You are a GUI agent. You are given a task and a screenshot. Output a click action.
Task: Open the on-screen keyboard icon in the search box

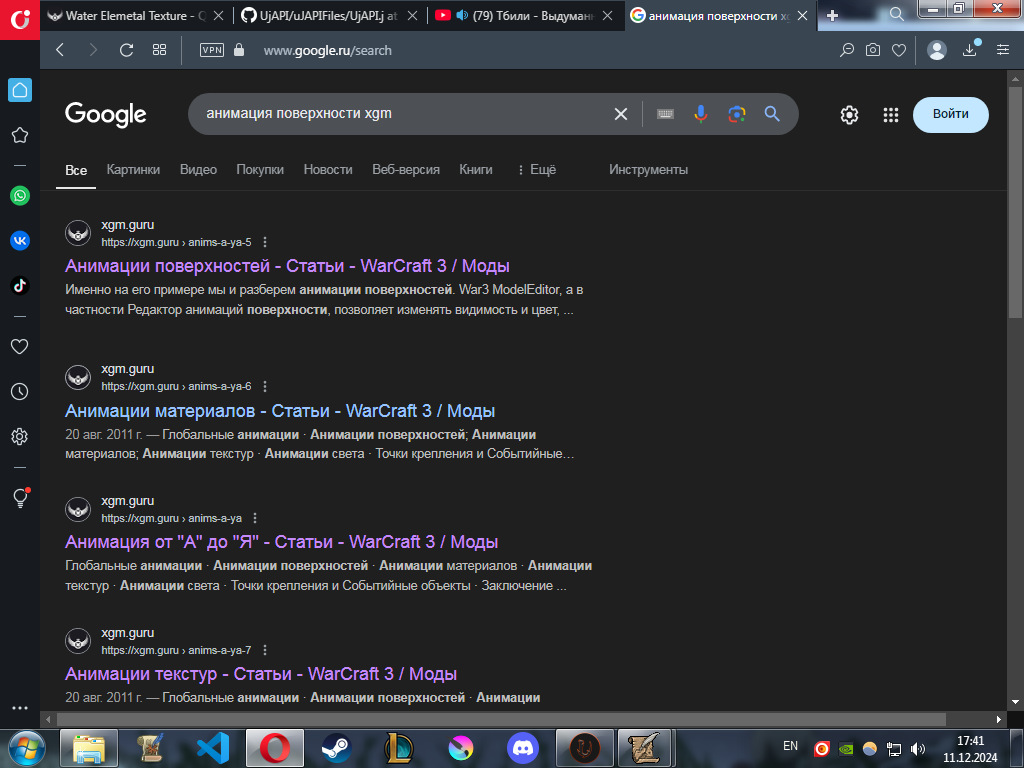[665, 114]
